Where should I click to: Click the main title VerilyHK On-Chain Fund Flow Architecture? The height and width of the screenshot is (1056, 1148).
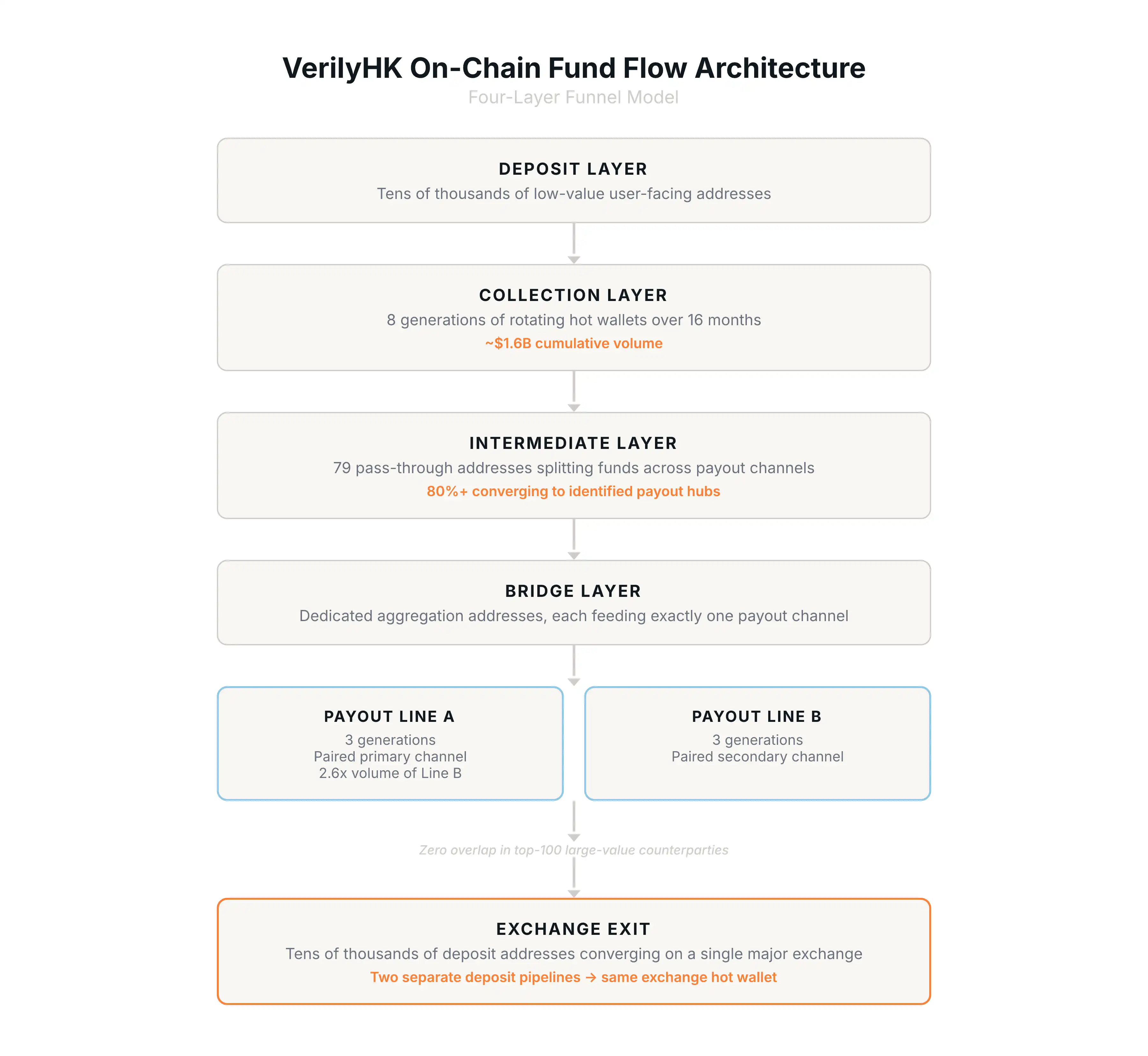point(574,68)
